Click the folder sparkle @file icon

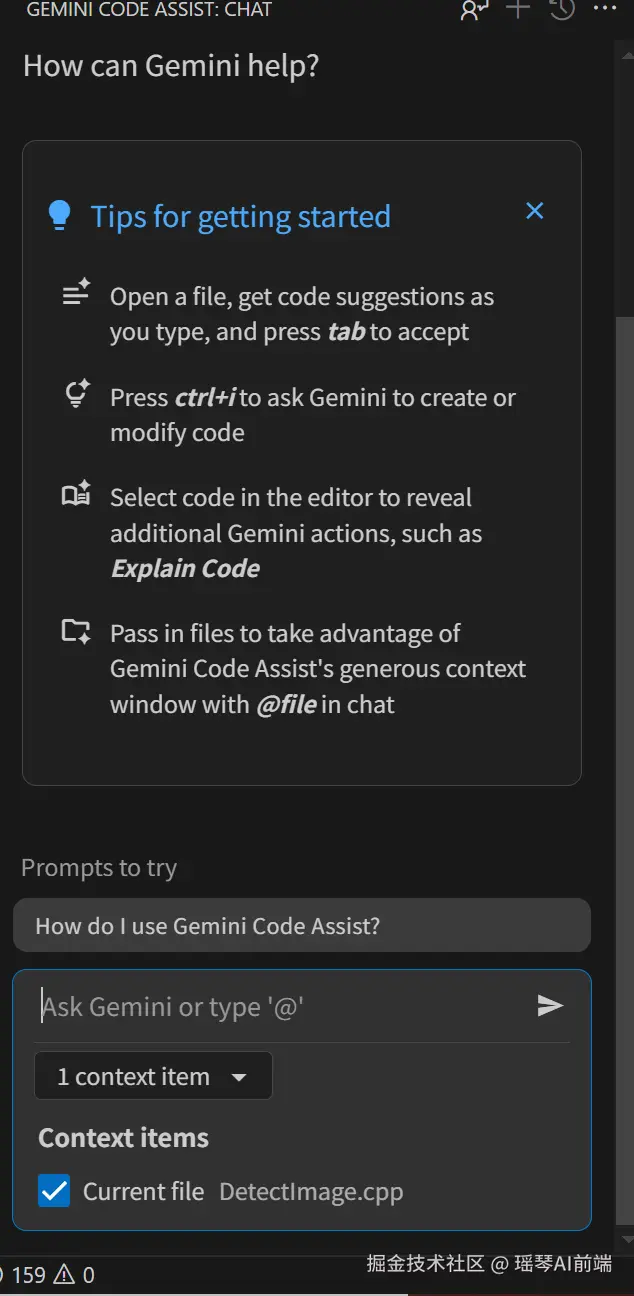coord(77,630)
